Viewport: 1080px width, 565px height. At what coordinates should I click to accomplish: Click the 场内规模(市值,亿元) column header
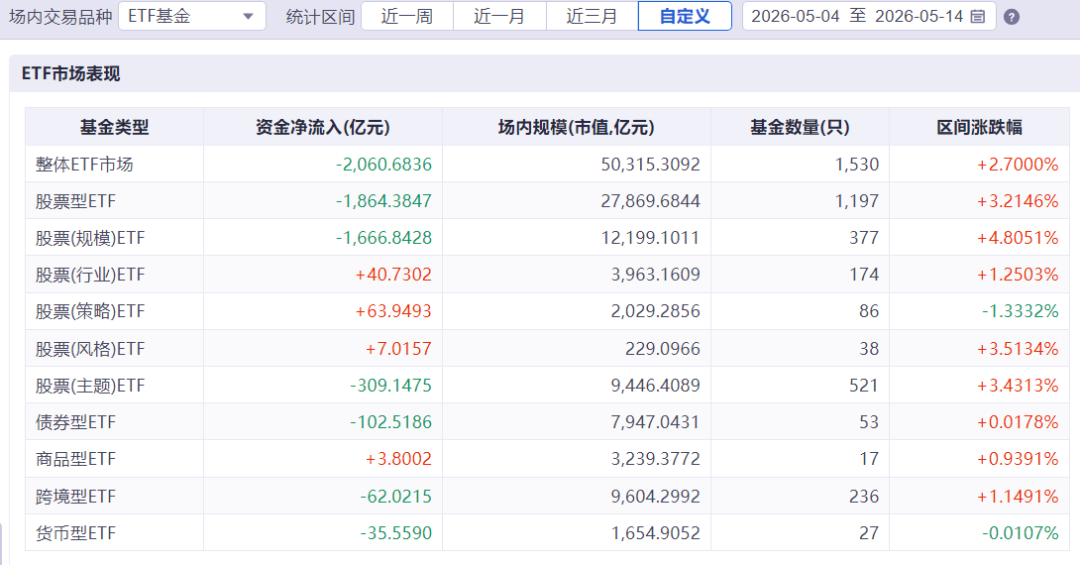pyautogui.click(x=577, y=127)
